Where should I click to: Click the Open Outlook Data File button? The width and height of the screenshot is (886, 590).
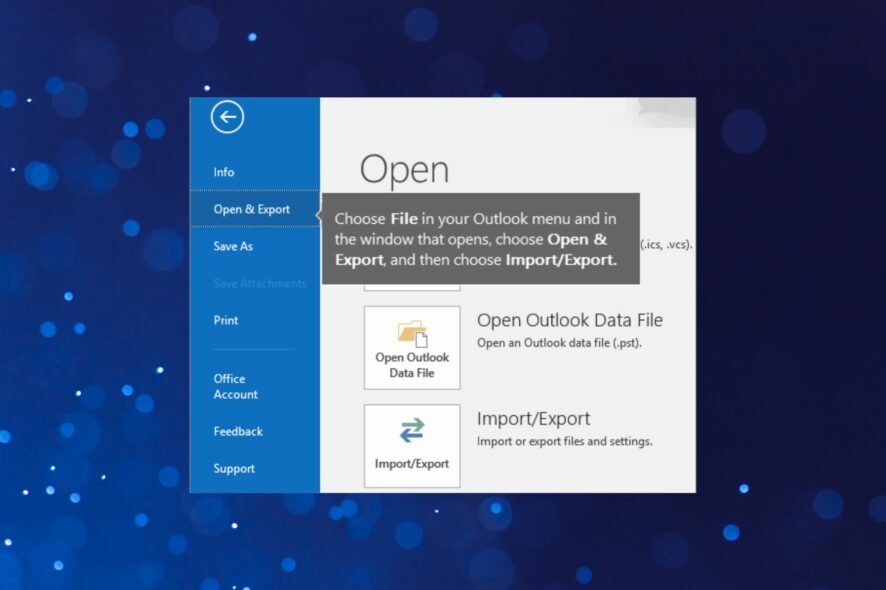point(412,348)
